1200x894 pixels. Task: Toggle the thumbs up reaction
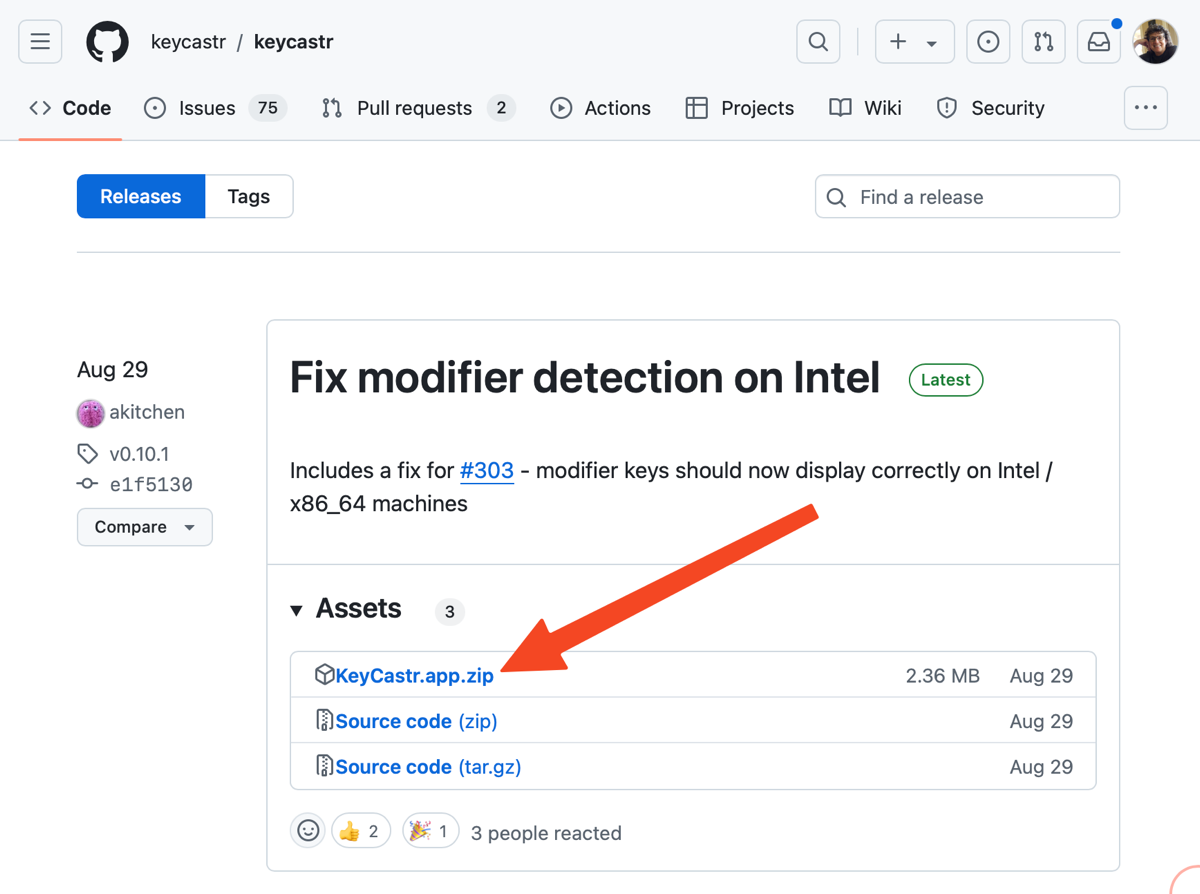click(x=361, y=831)
